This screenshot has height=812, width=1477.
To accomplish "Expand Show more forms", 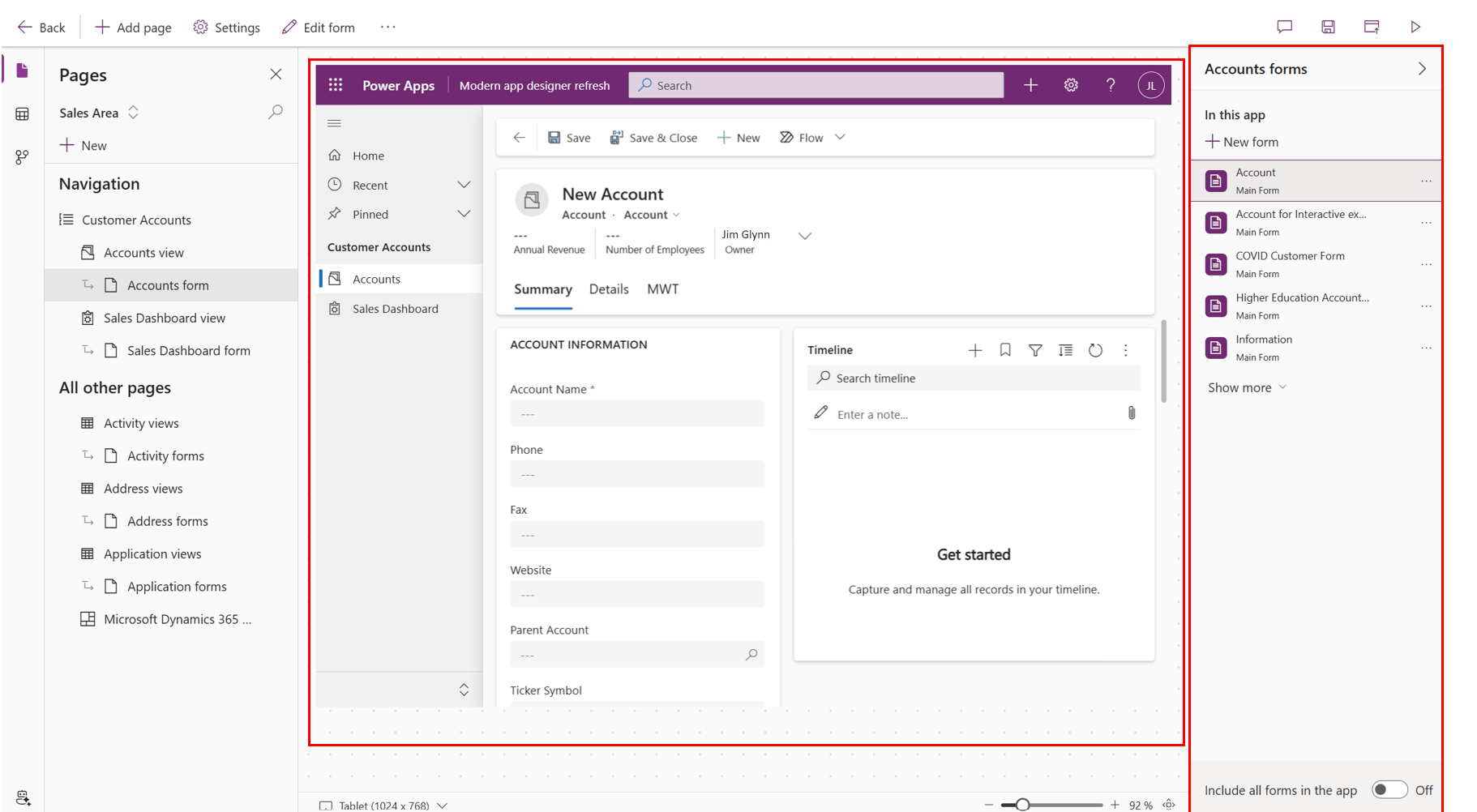I will [1247, 387].
